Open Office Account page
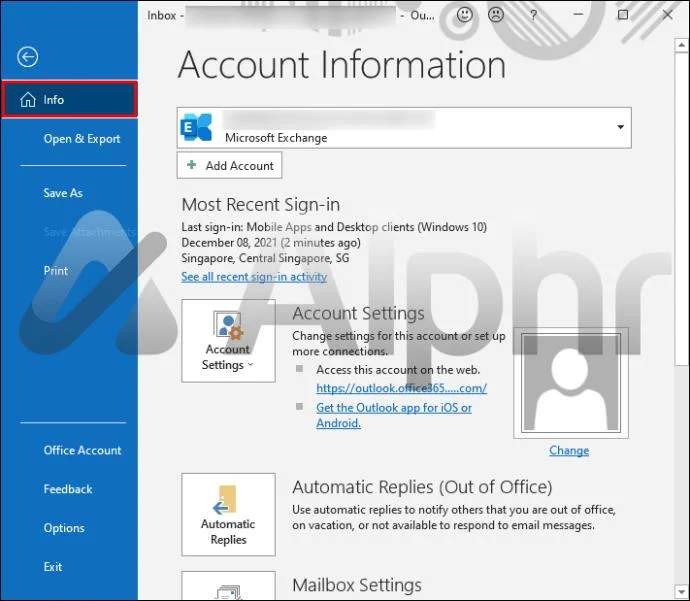This screenshot has width=690, height=601. pyautogui.click(x=82, y=450)
